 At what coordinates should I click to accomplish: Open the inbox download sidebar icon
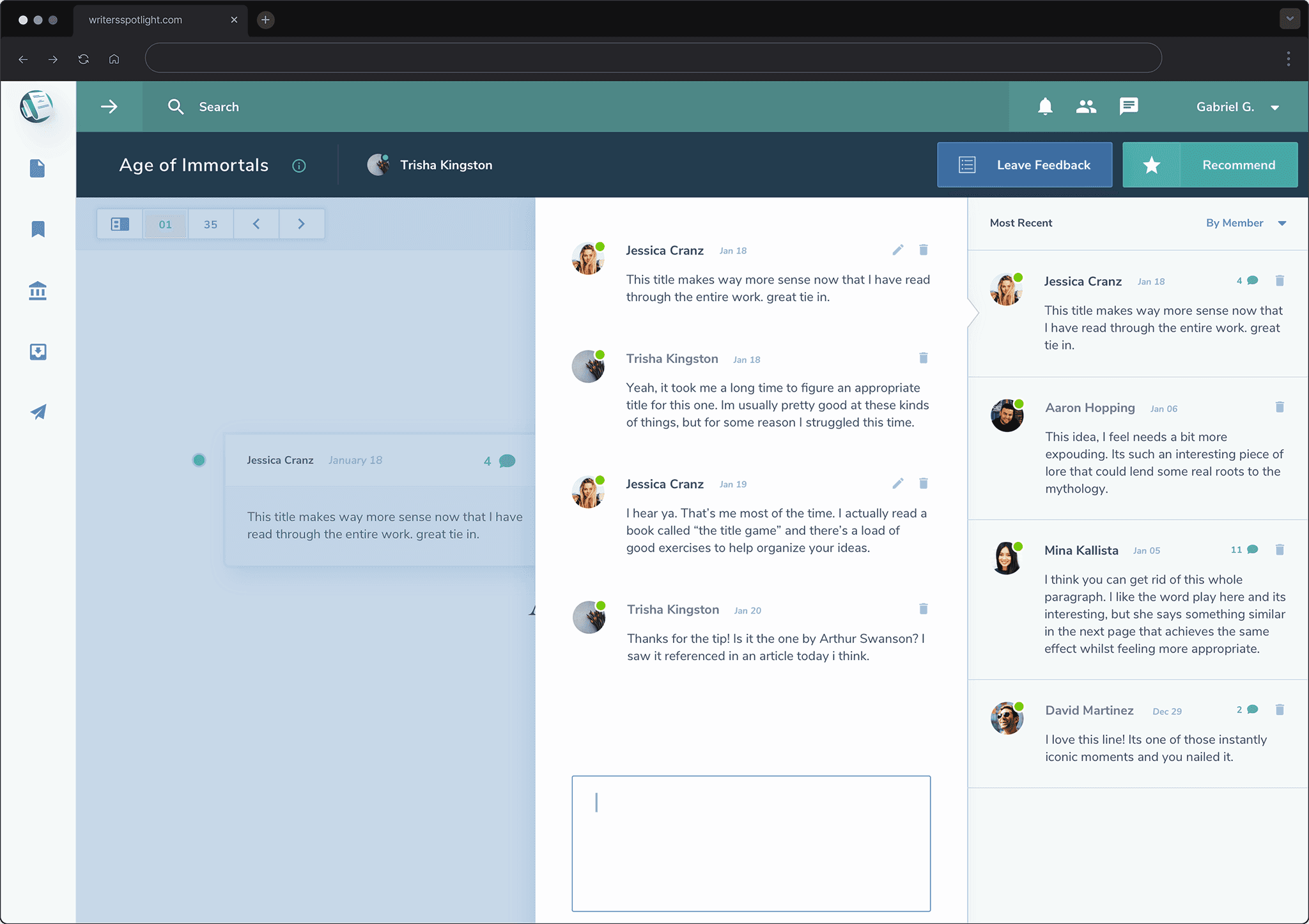click(x=38, y=351)
